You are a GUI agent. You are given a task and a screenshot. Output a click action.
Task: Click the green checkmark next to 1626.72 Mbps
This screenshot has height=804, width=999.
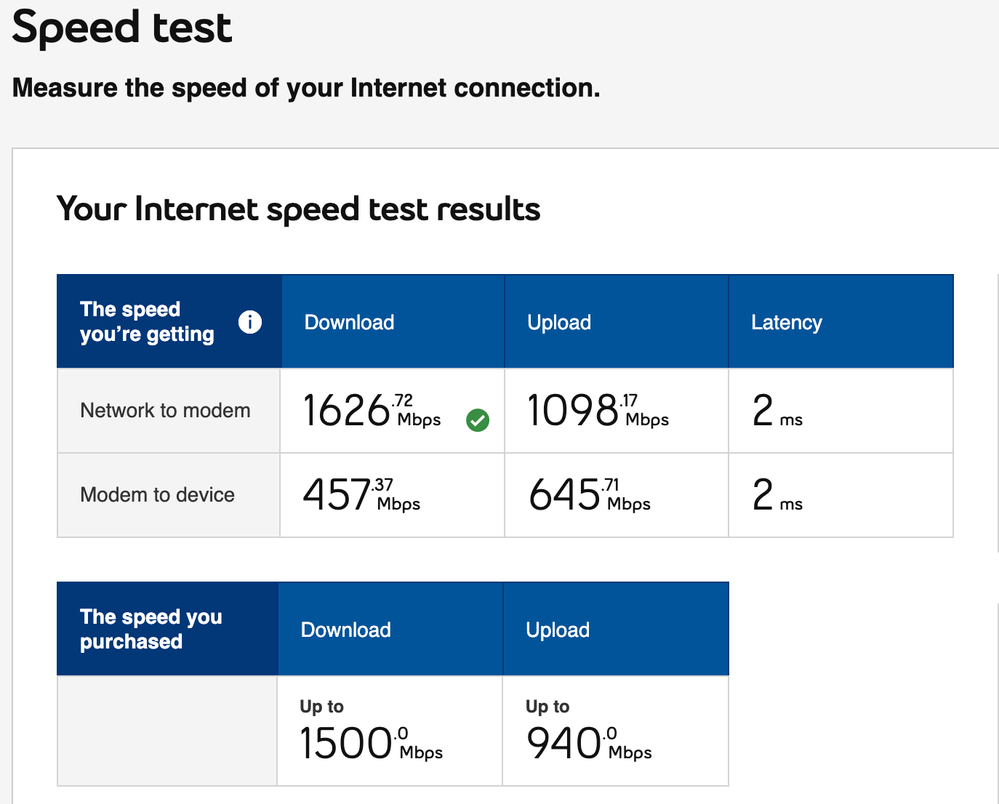478,421
